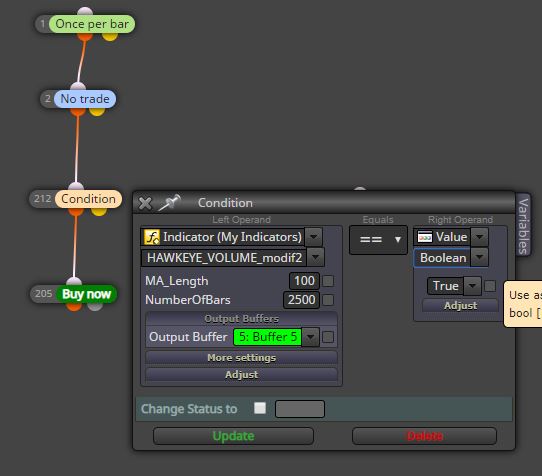
Task: Toggle the checkbox next to True value
Action: pos(490,286)
